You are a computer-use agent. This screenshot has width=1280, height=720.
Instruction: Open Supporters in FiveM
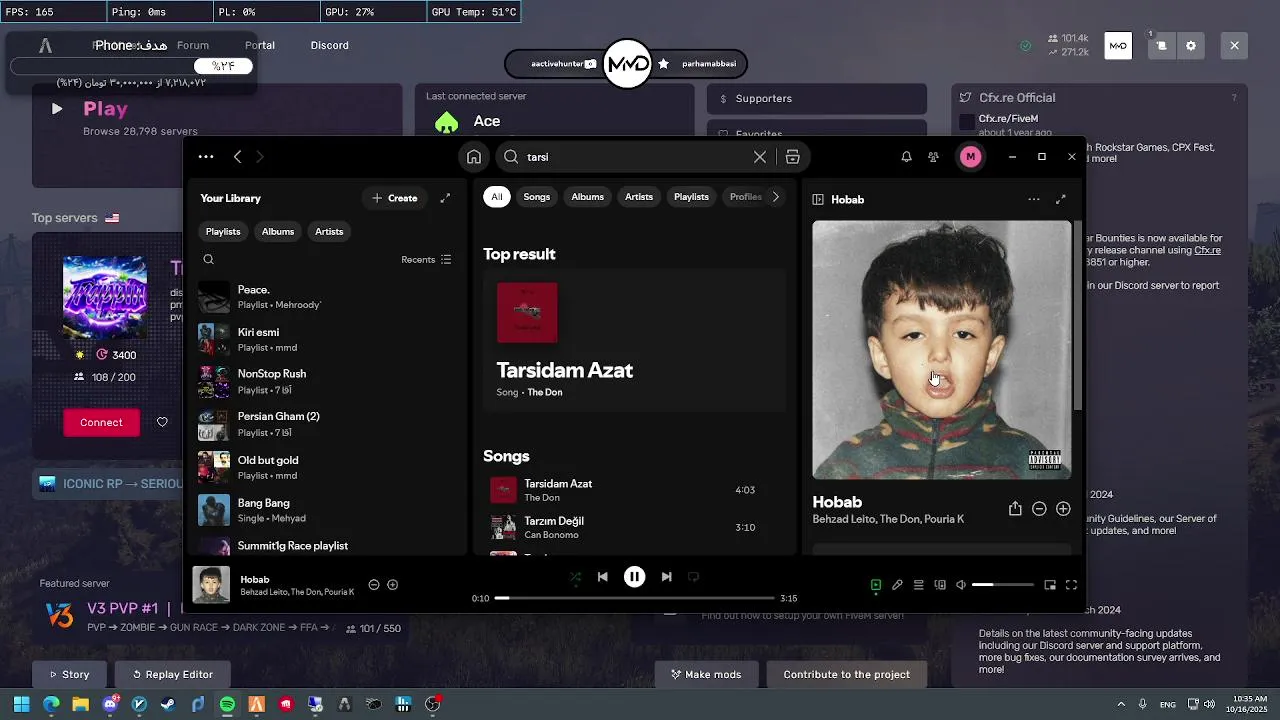click(817, 99)
